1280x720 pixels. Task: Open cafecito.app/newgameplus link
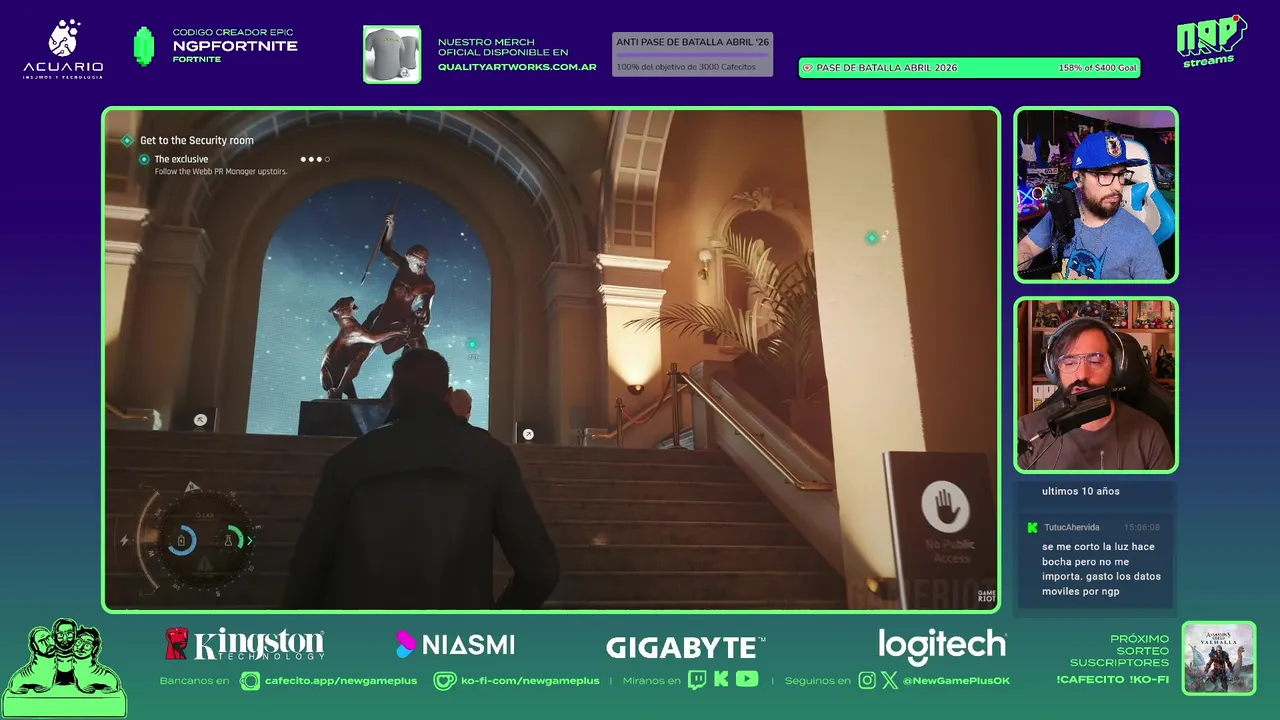[341, 681]
